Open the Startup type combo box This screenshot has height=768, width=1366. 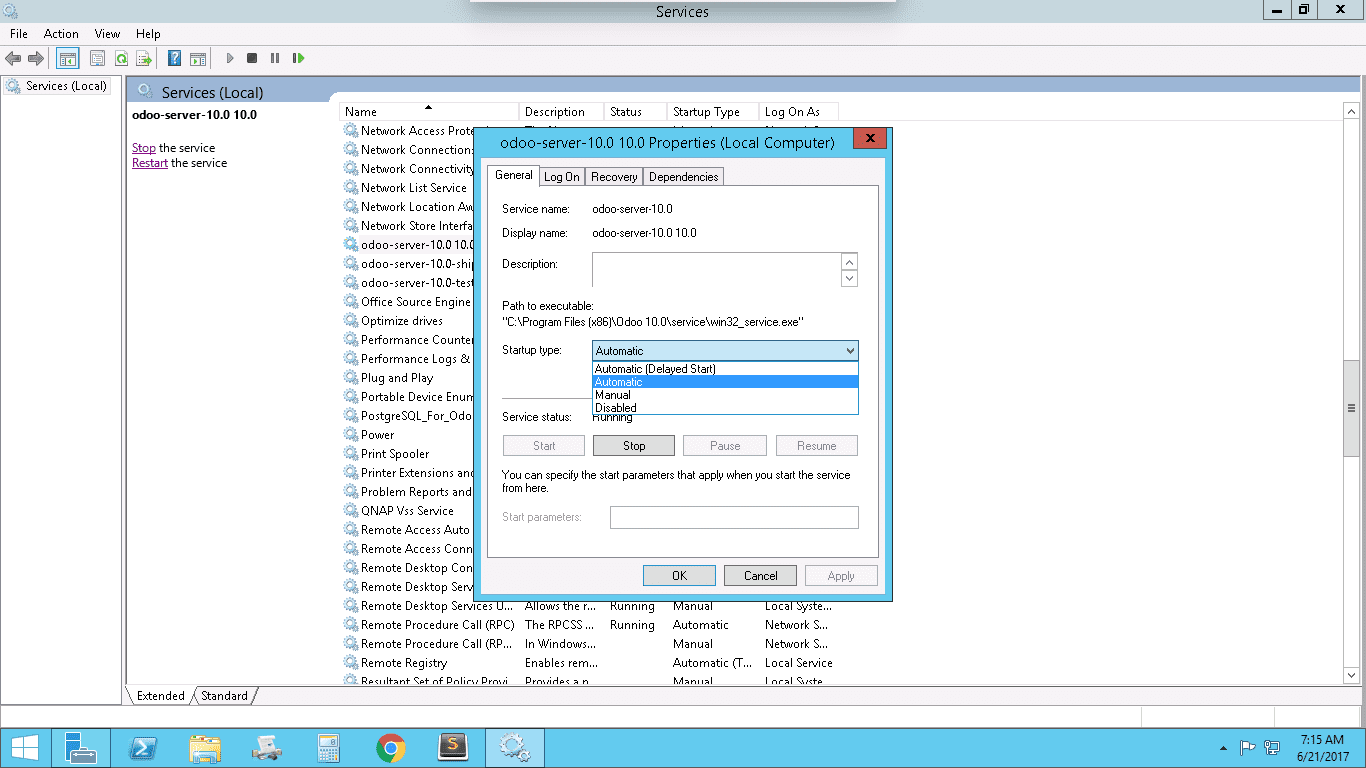pos(726,351)
